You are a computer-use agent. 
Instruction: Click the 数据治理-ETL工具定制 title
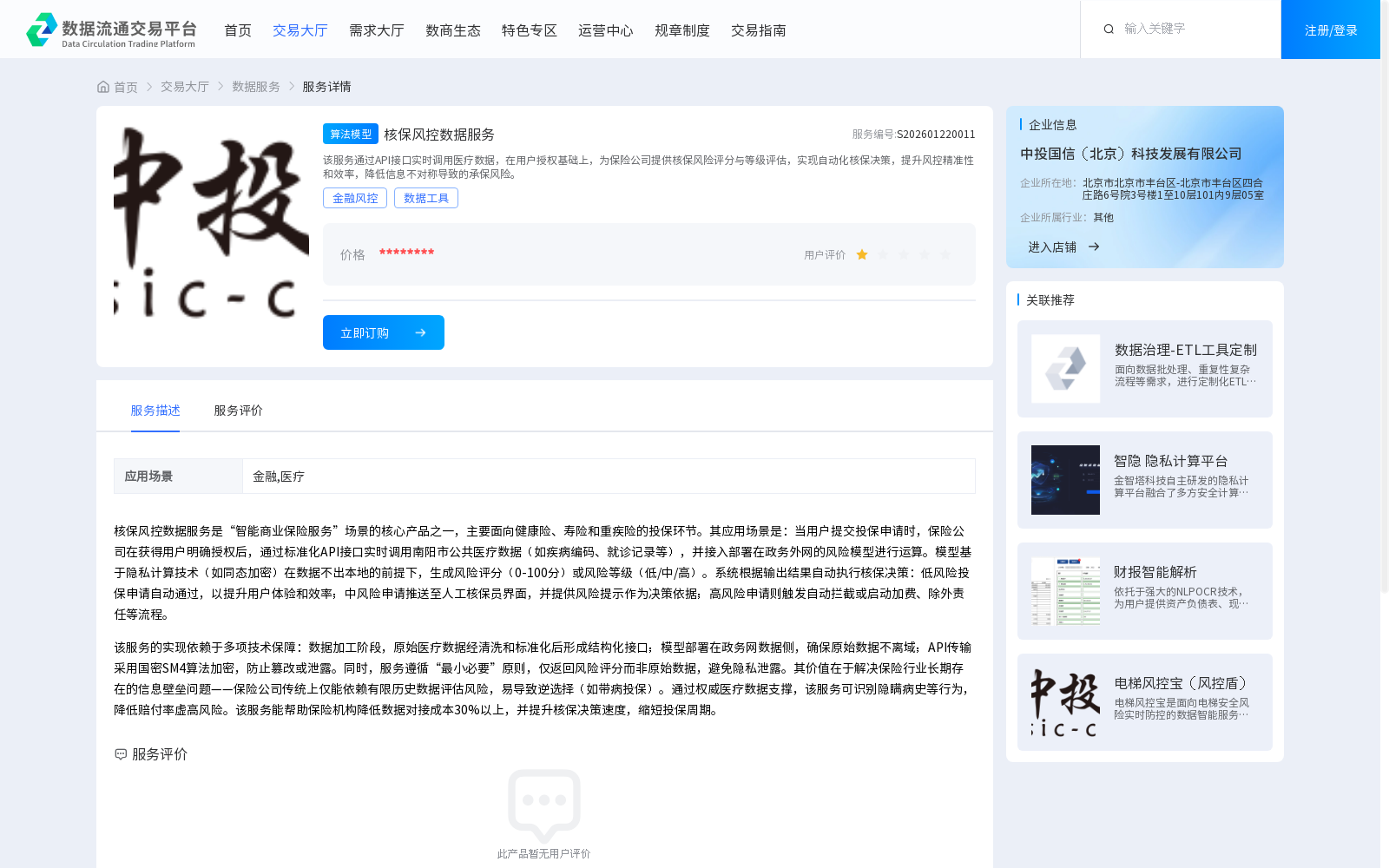click(1186, 350)
